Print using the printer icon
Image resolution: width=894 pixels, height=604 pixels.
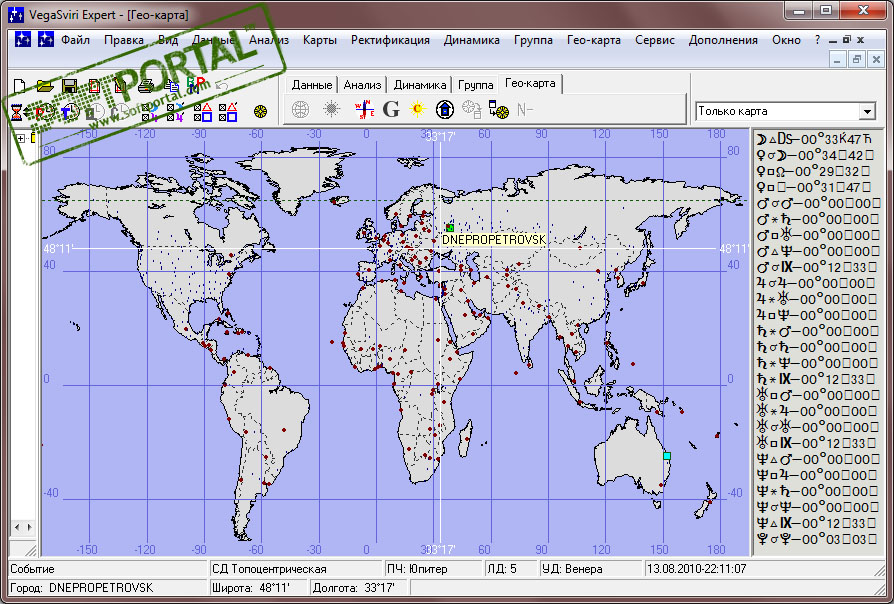pos(145,86)
